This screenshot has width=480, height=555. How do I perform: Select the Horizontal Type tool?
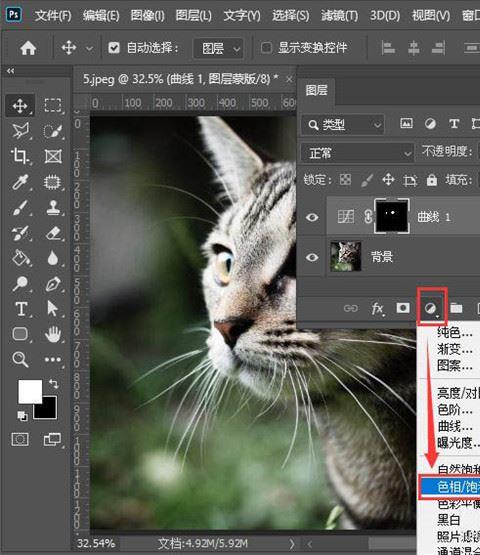(x=21, y=309)
